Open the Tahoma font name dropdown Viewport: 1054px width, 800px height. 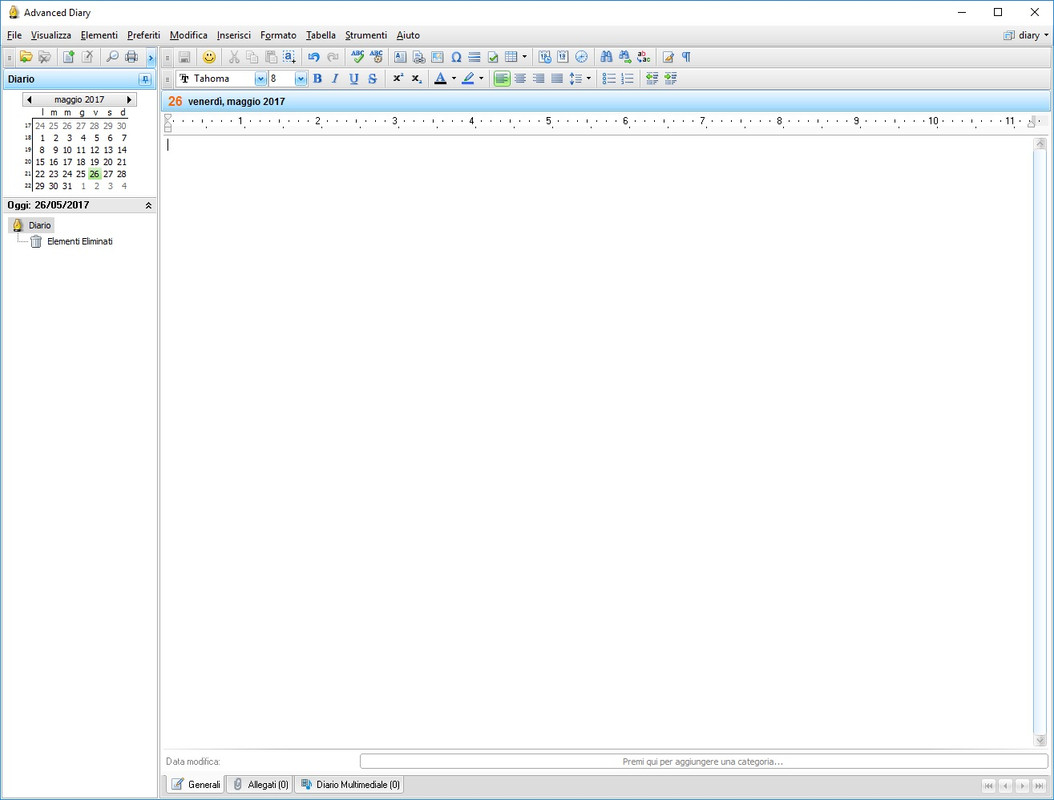point(260,79)
